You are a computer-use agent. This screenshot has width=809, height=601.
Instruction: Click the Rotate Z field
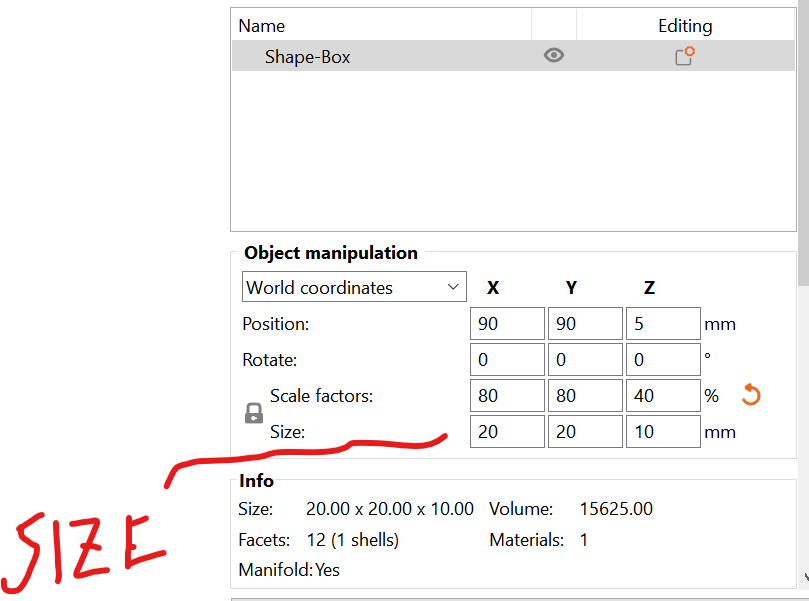663,360
